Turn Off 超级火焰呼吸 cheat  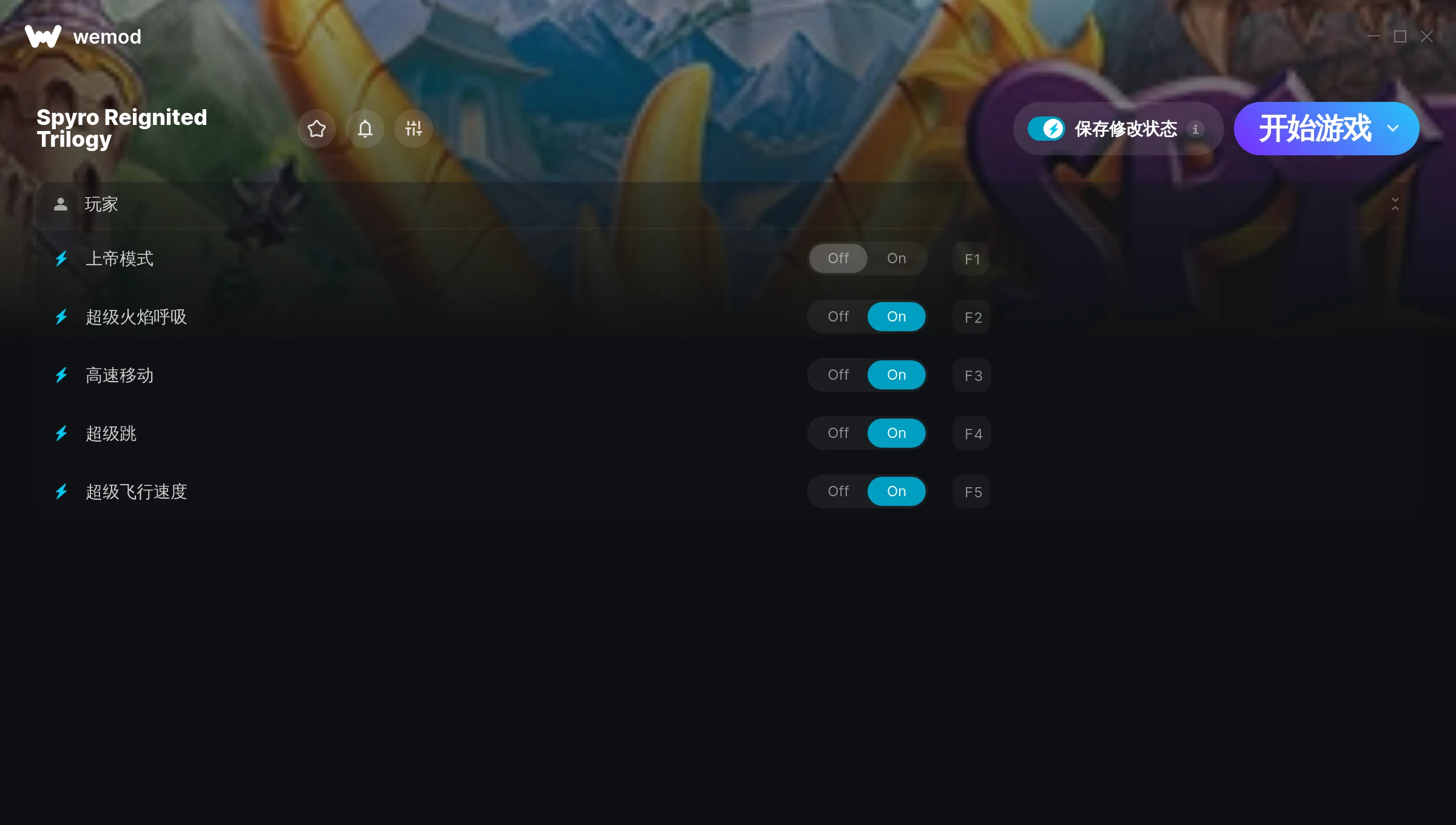(838, 317)
